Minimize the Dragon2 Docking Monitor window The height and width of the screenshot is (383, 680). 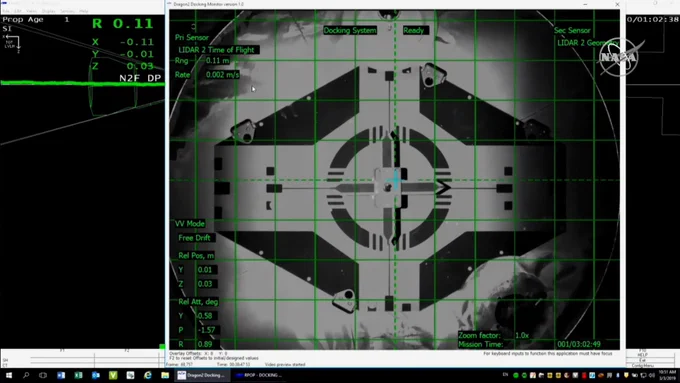(x=585, y=4)
